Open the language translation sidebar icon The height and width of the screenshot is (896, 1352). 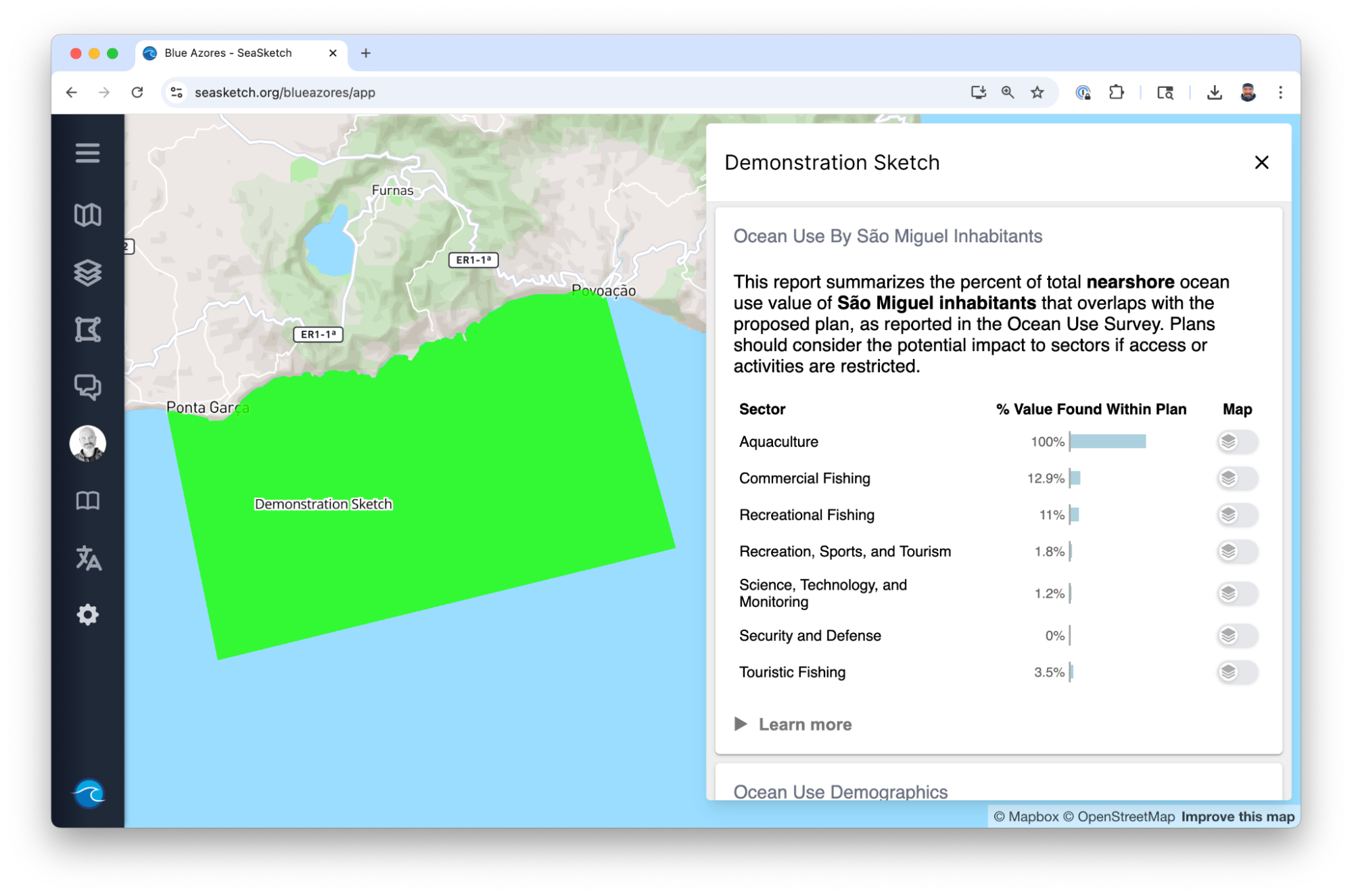87,559
